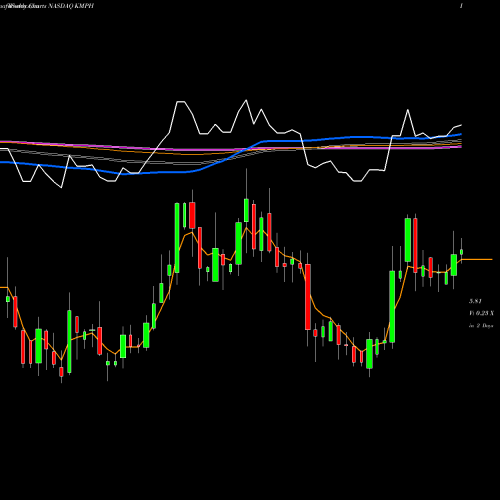500x500 pixels.
Task: Click the 5.81 price value label
Action: (x=475, y=301)
